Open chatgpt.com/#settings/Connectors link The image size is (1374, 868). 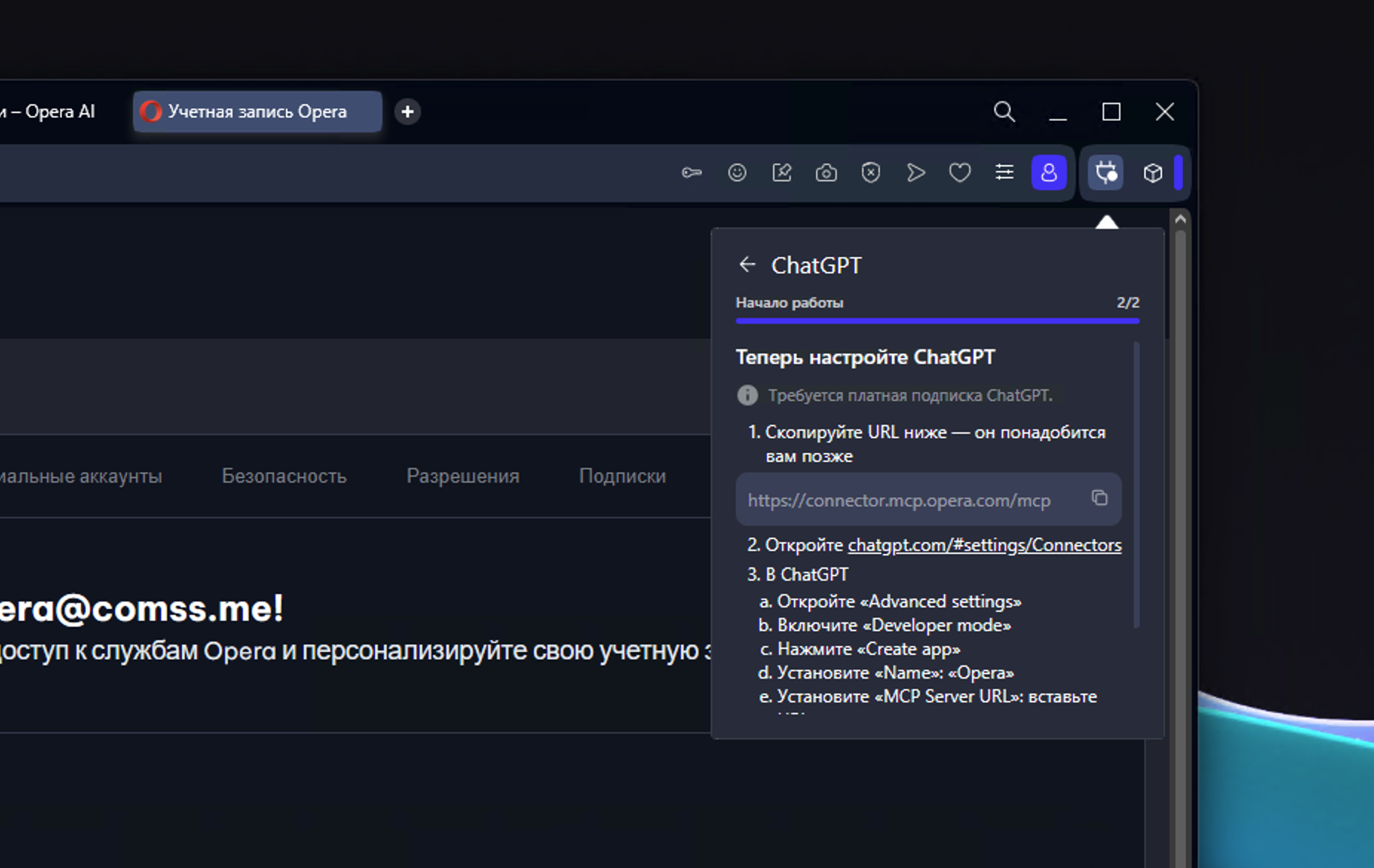coord(984,545)
